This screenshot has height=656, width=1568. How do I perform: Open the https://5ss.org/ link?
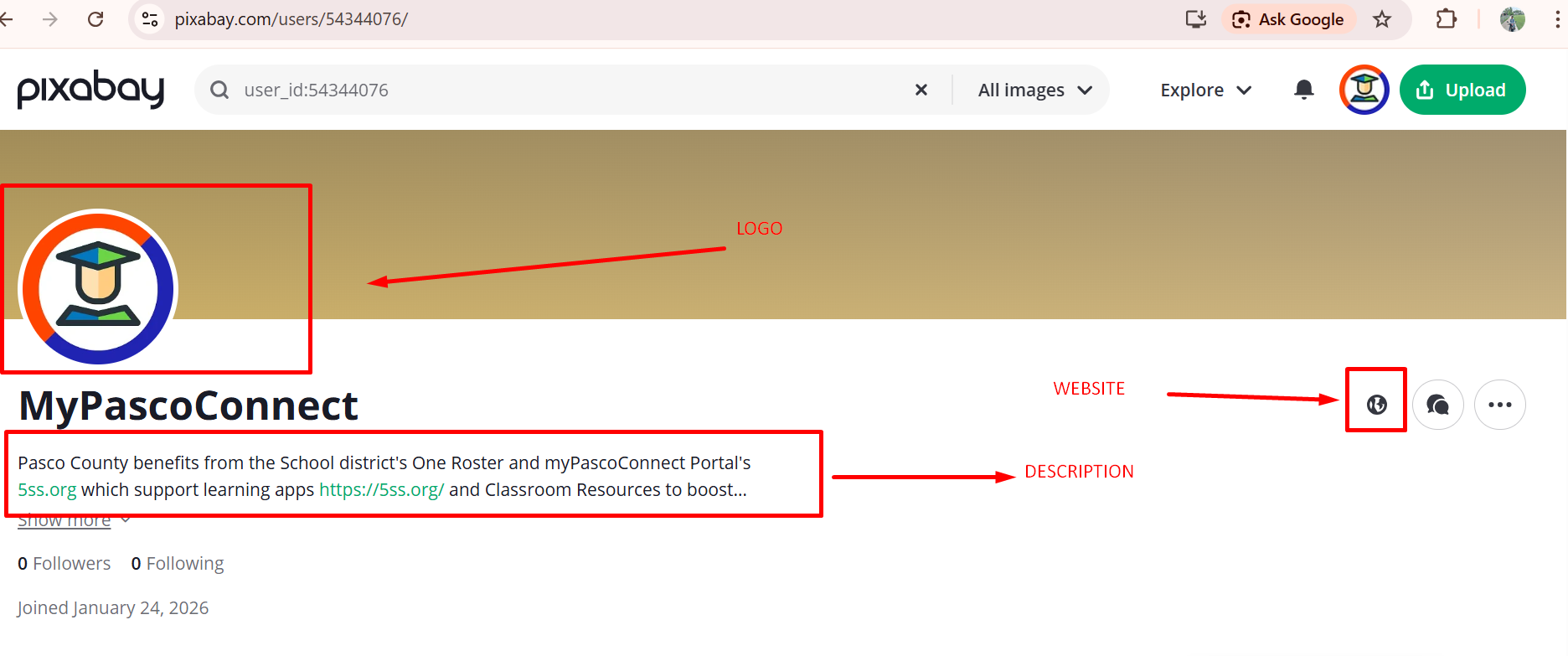click(381, 490)
